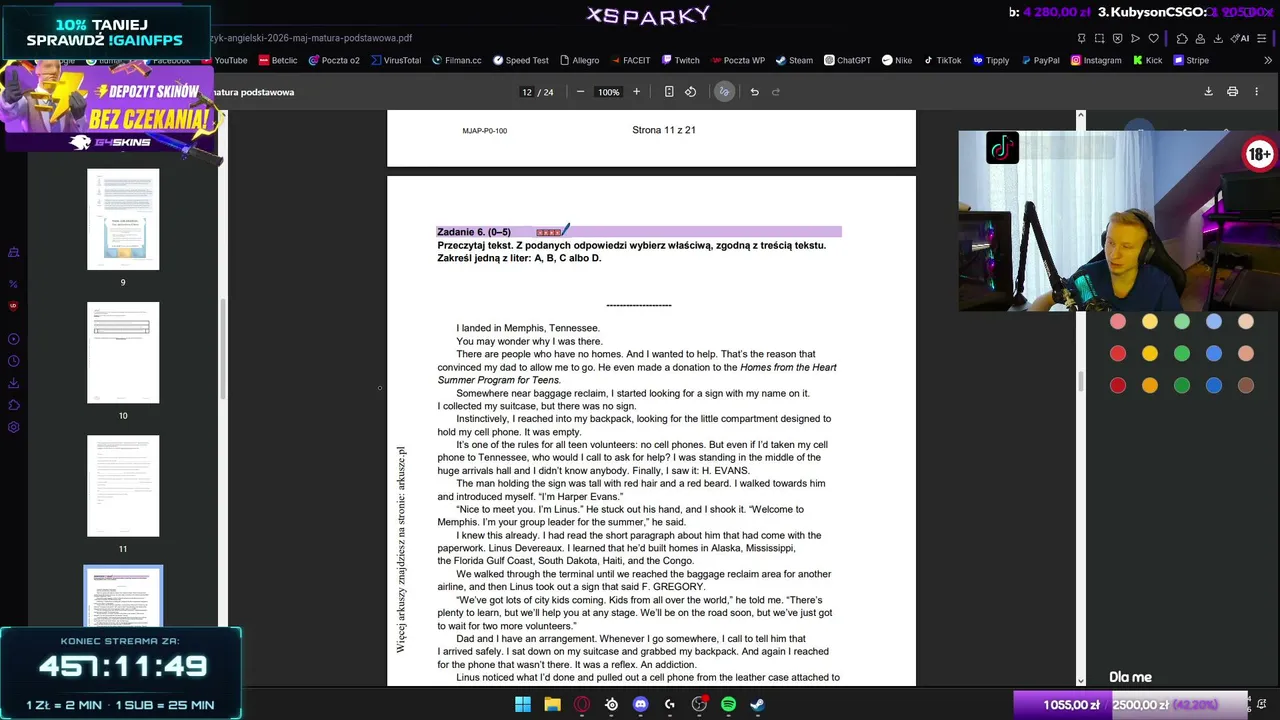
Task: Pick the green swatch in the middle row
Action: click(1182, 353)
